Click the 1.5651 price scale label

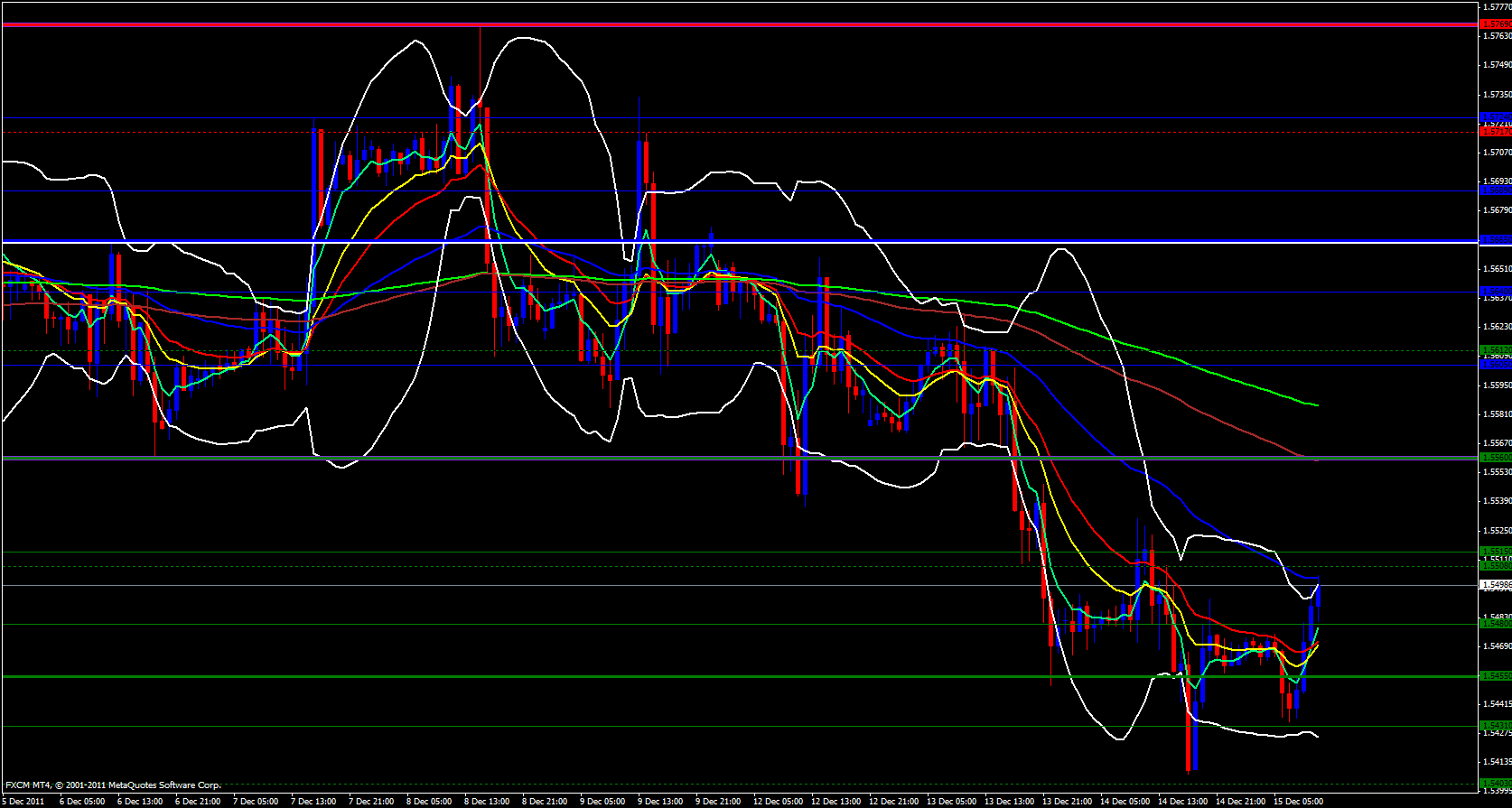click(1495, 269)
